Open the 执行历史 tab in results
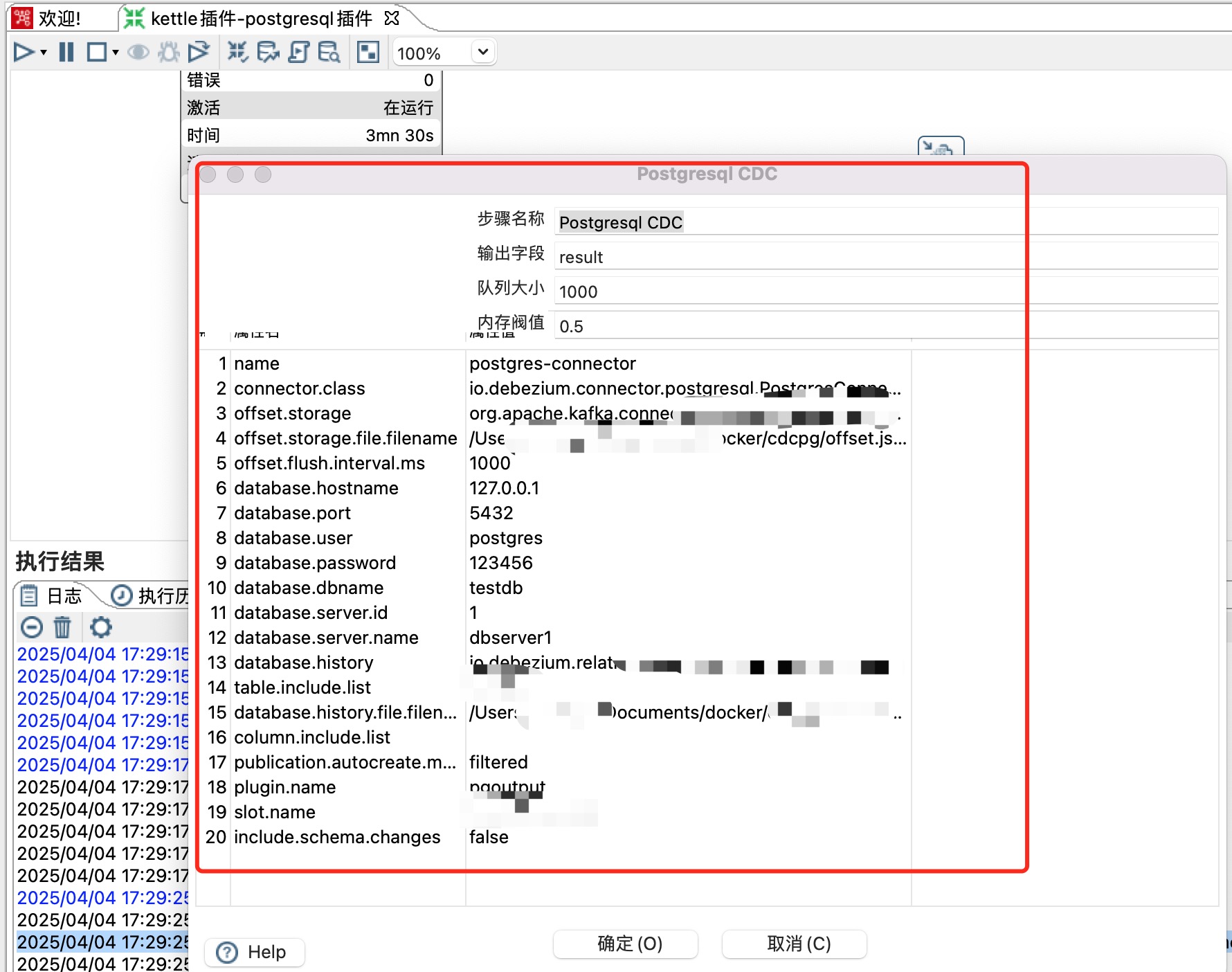1232x972 pixels. tap(151, 595)
